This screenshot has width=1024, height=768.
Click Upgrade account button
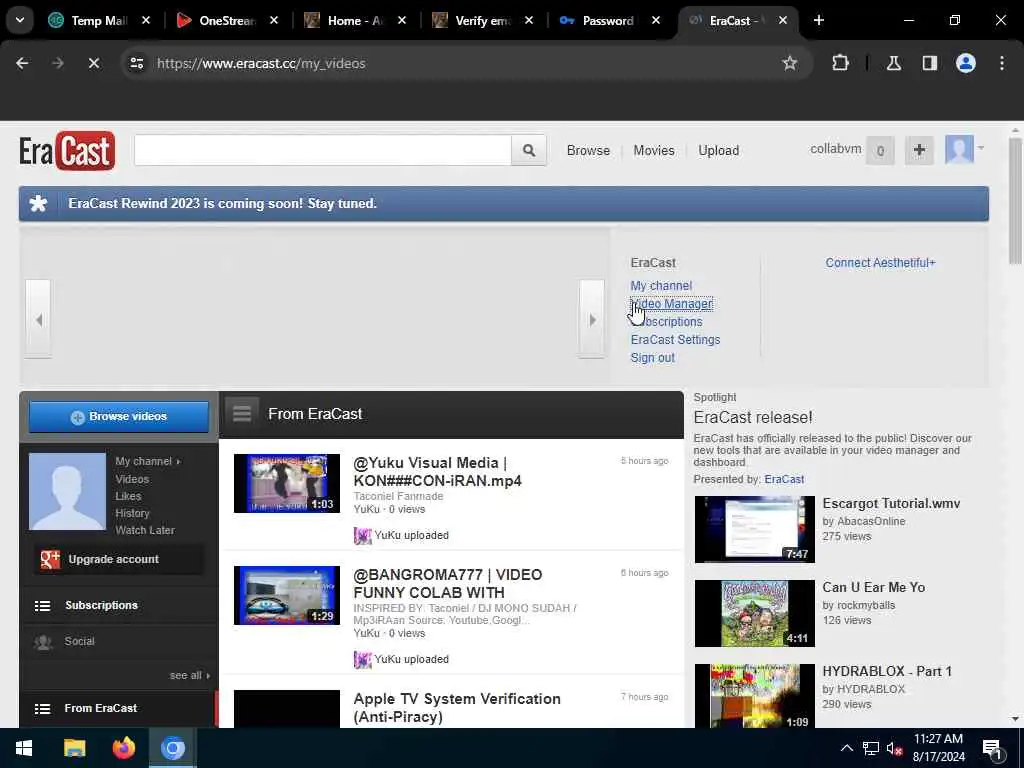click(119, 559)
